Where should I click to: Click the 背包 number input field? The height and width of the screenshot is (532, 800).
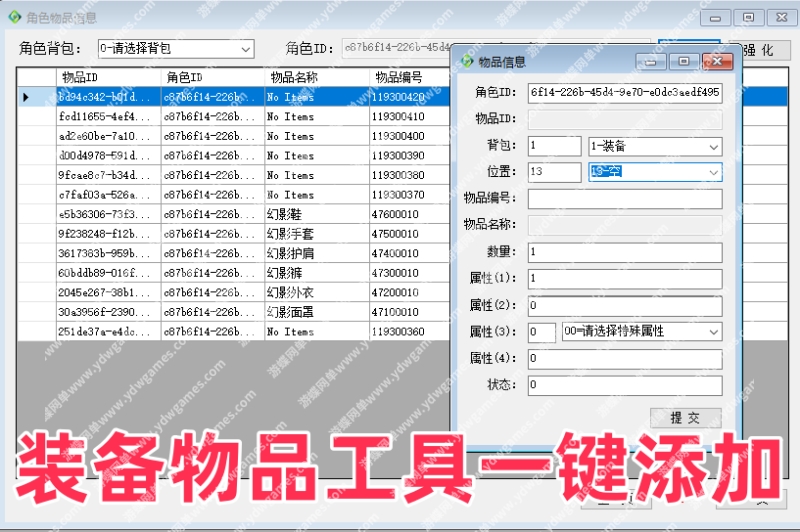tap(555, 146)
